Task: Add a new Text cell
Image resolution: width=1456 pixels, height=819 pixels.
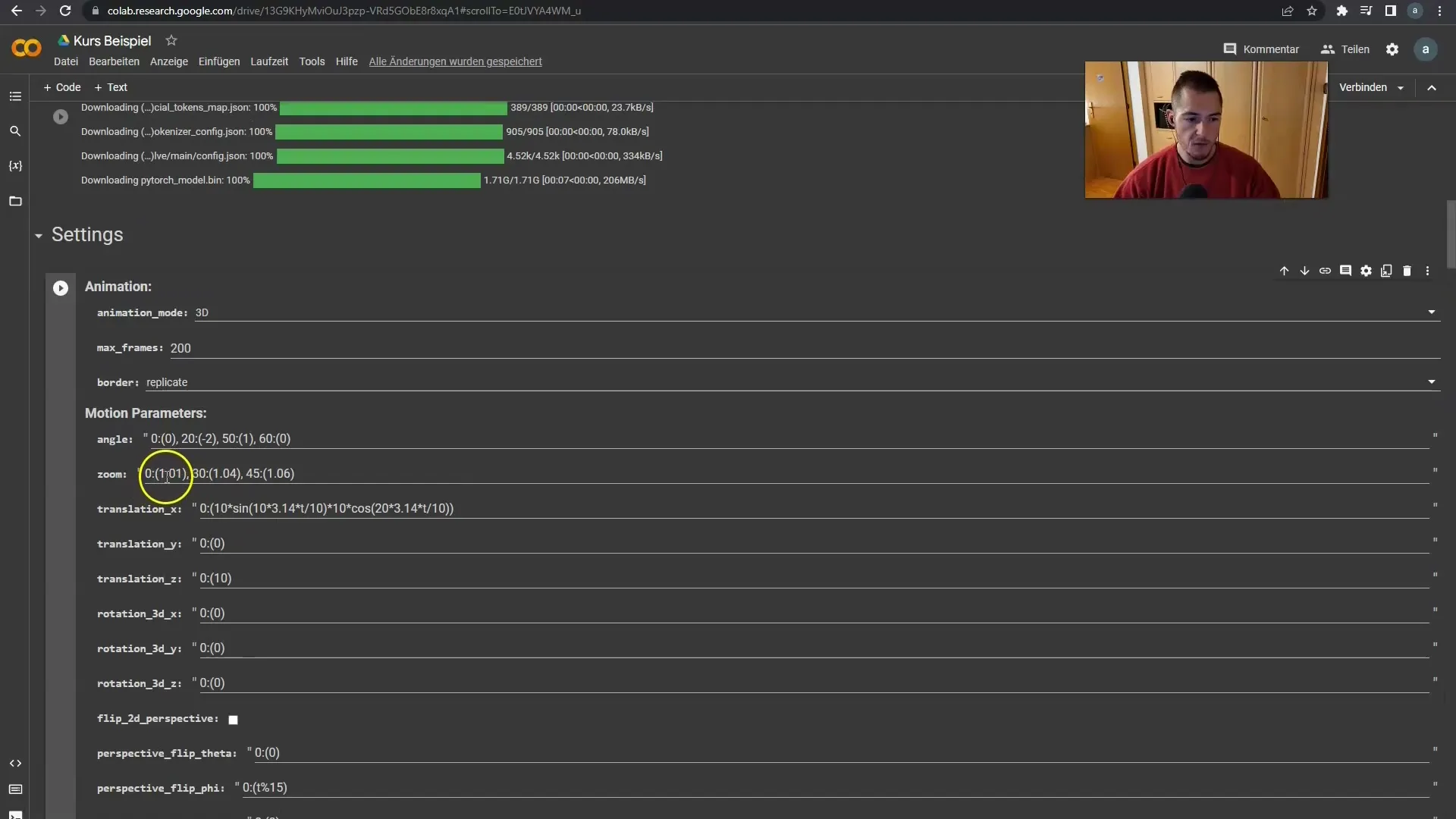Action: [111, 87]
